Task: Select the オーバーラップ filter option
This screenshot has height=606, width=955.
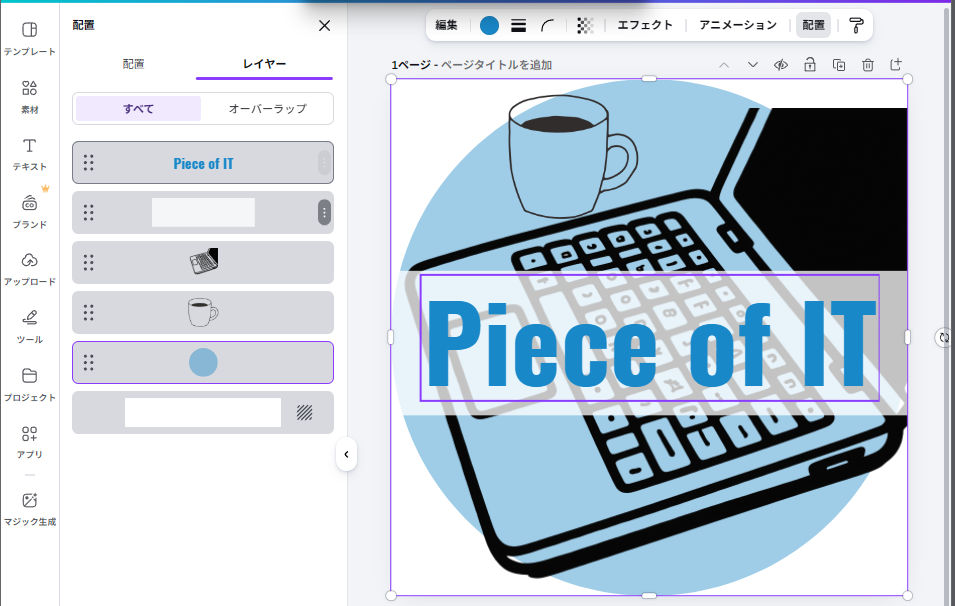Action: tap(267, 108)
